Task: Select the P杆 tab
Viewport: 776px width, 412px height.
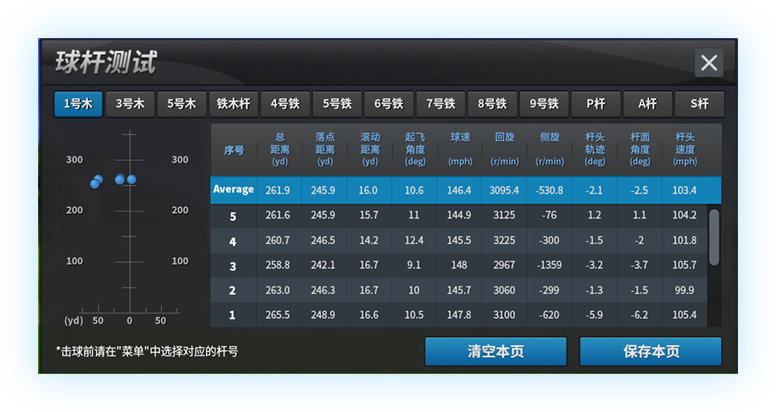Action: coord(596,104)
